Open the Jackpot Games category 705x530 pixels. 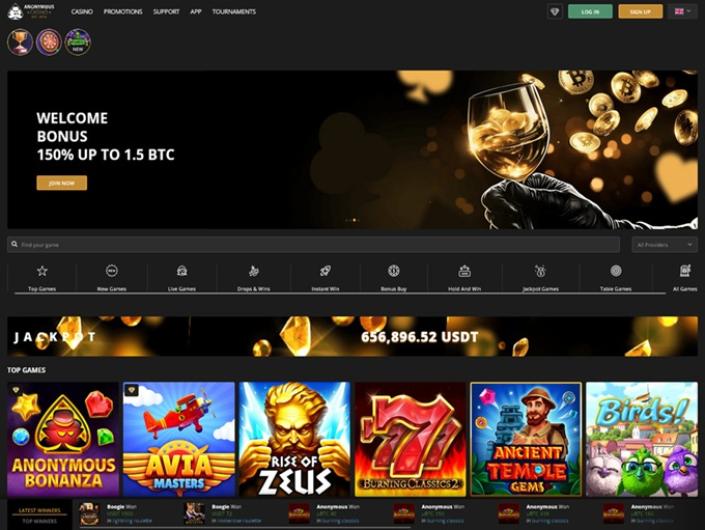(x=540, y=278)
